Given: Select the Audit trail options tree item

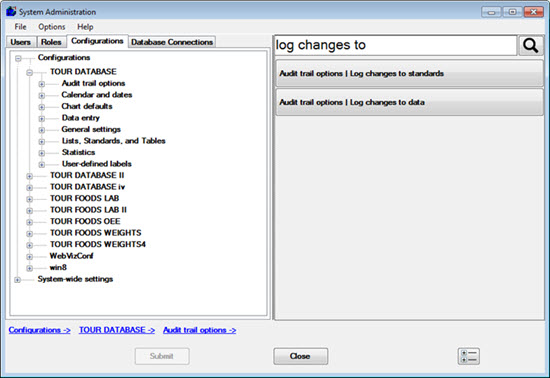Looking at the screenshot, I should point(94,83).
